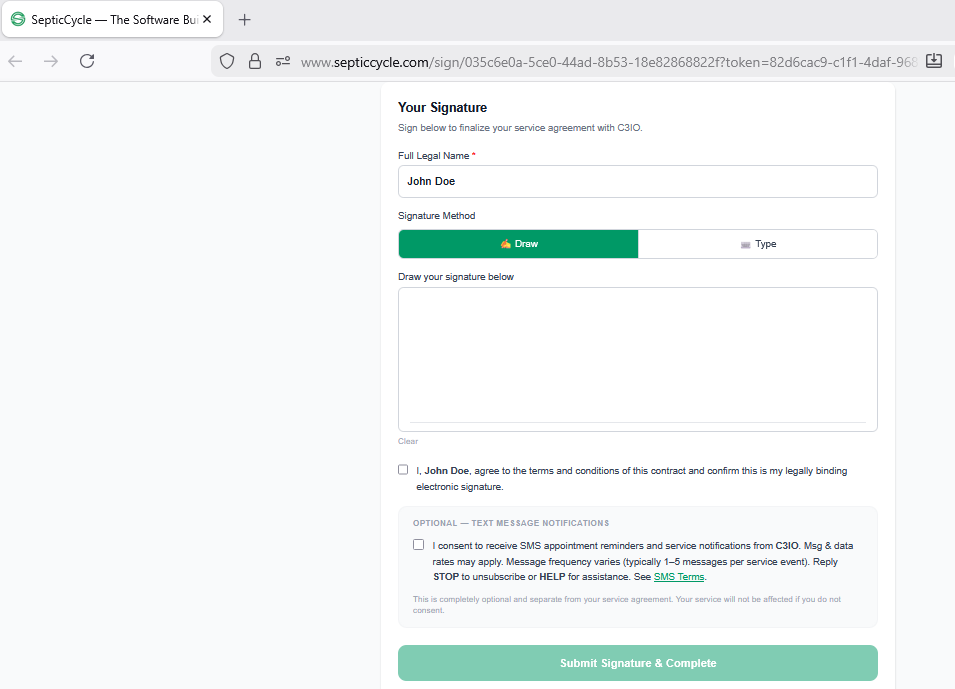Open the SMS Terms link
The width and height of the screenshot is (955, 689).
coord(679,577)
